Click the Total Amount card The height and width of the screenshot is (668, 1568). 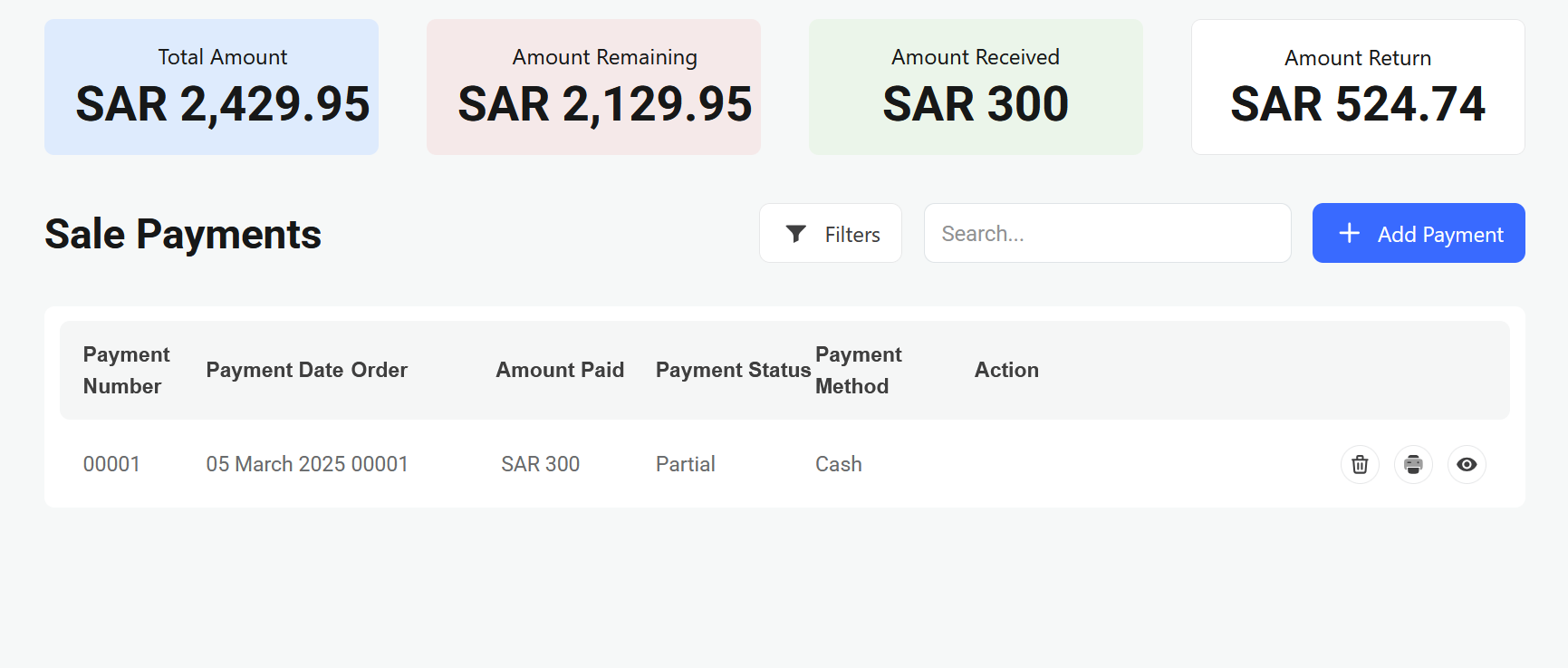(211, 87)
